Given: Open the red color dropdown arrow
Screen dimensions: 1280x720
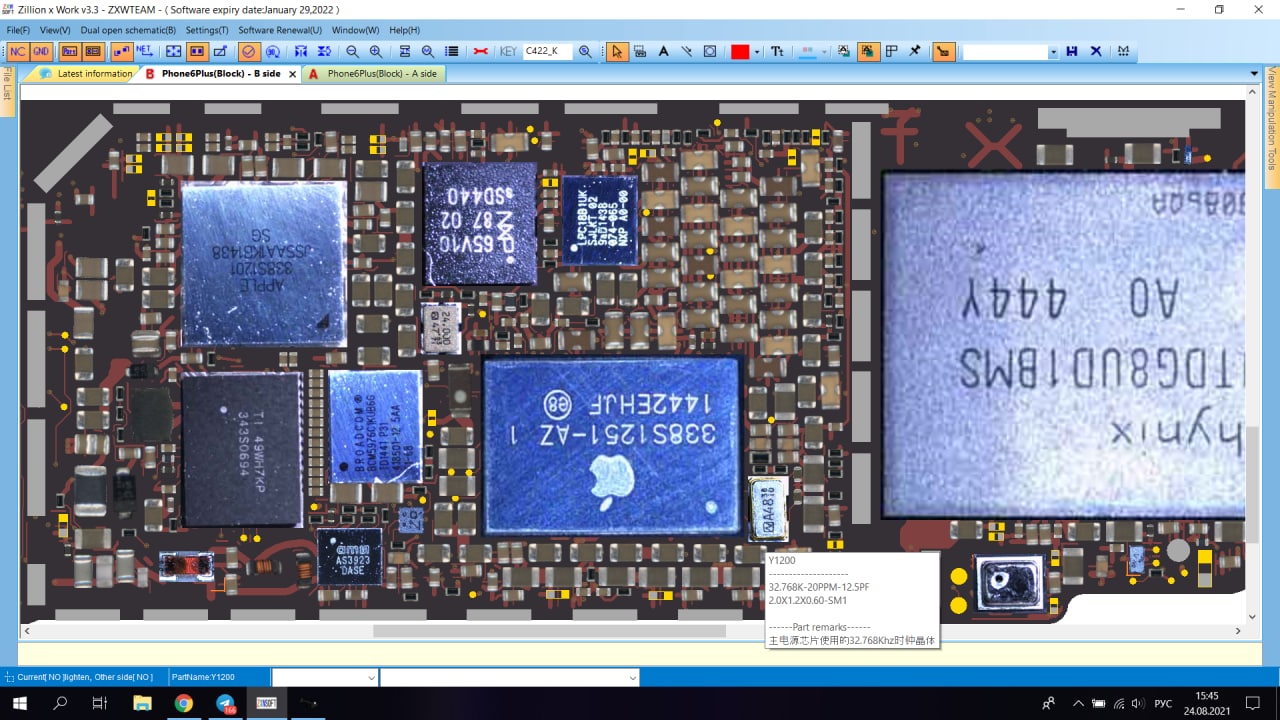Looking at the screenshot, I should [x=757, y=52].
